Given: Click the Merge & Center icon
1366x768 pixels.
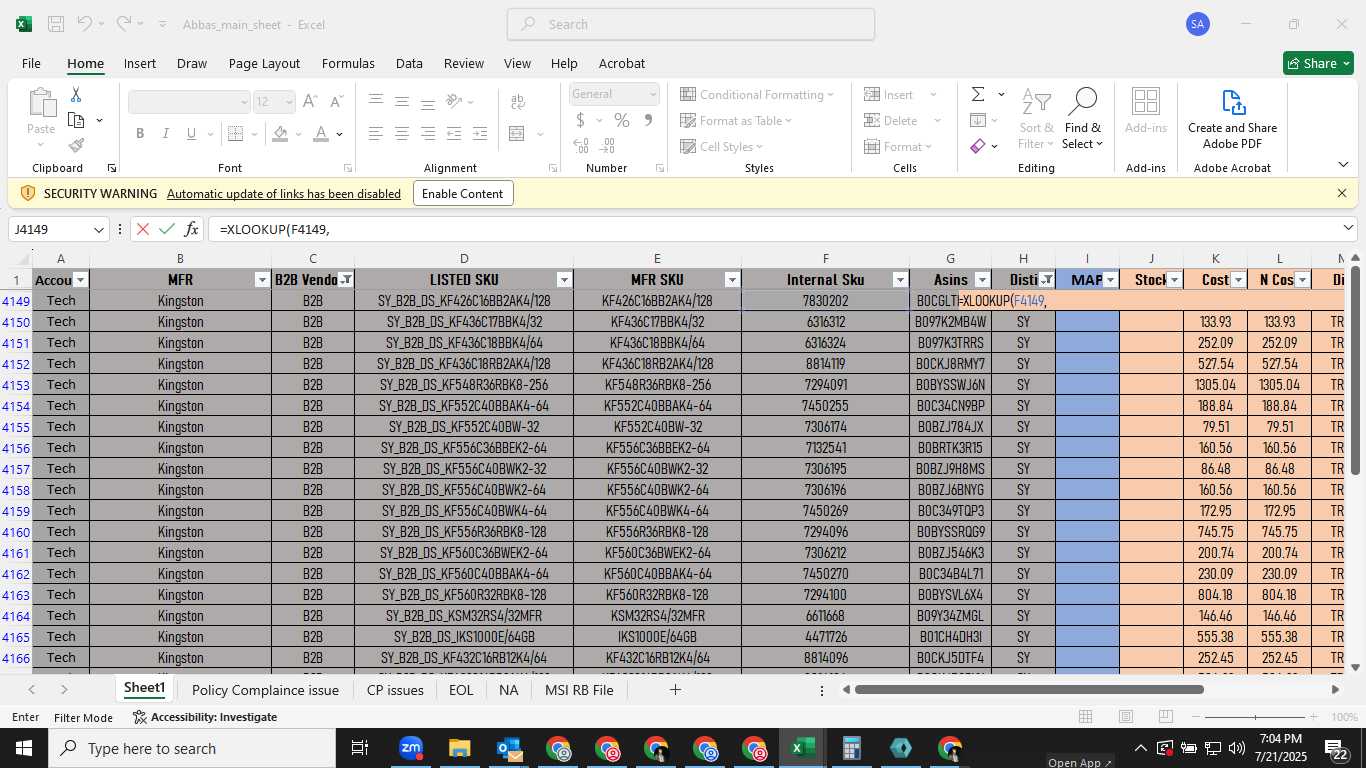Looking at the screenshot, I should 517,133.
